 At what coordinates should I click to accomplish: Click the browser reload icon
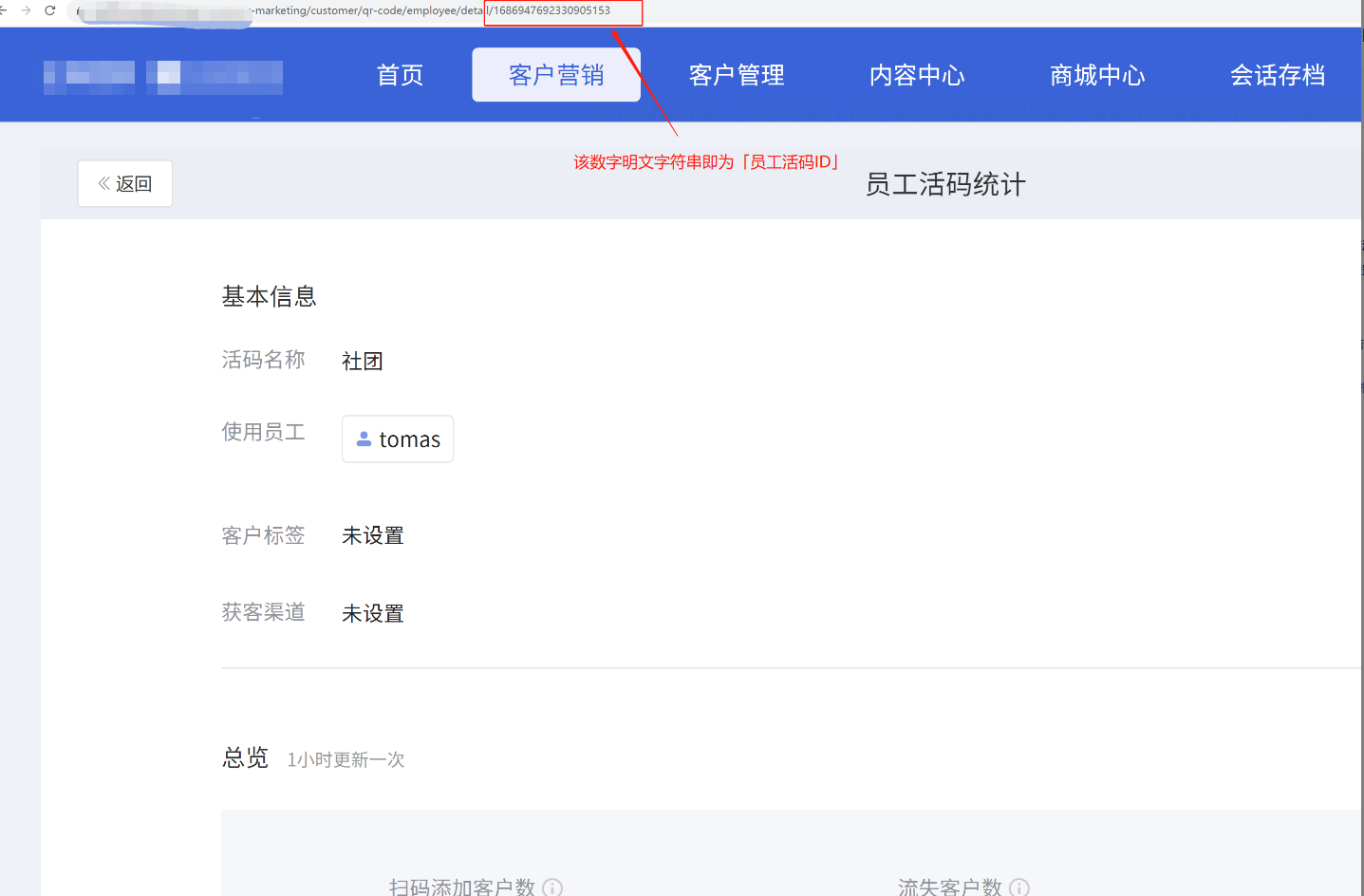[x=50, y=10]
